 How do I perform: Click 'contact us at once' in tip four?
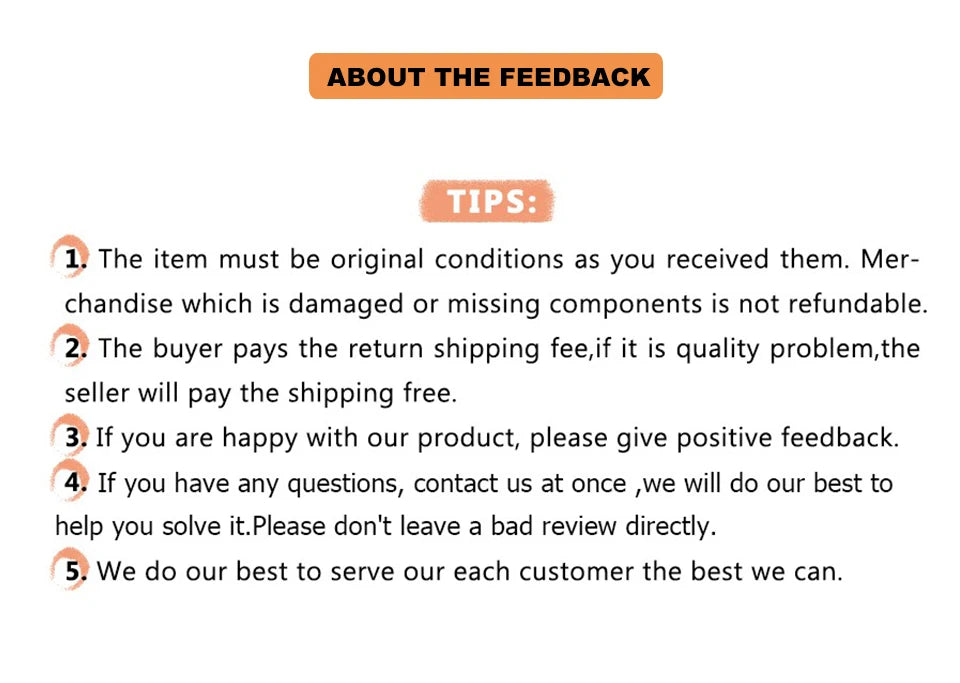pos(522,484)
